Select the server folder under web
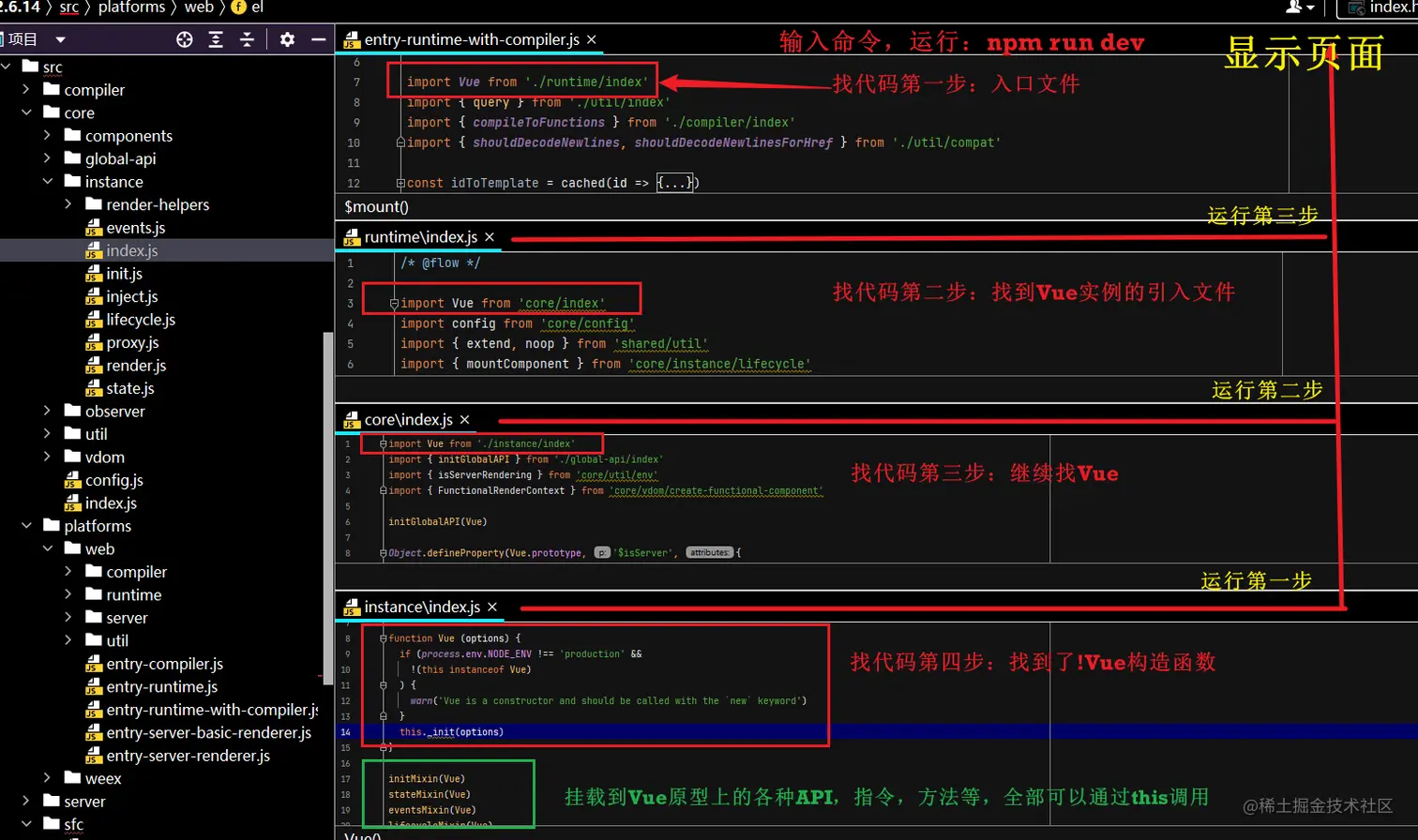The image size is (1418, 840). [116, 618]
